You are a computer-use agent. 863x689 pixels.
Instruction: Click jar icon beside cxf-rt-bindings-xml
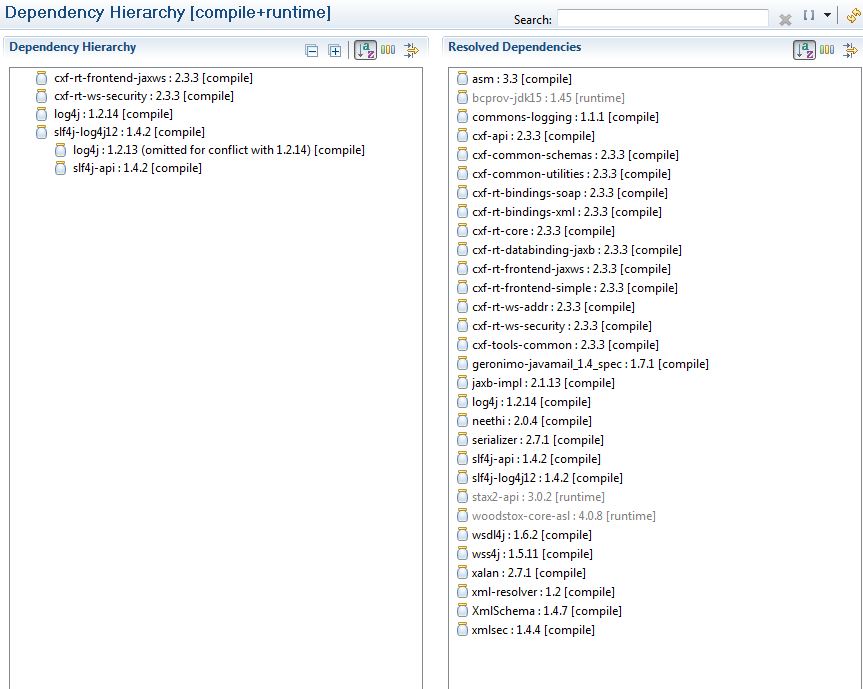[x=462, y=212]
